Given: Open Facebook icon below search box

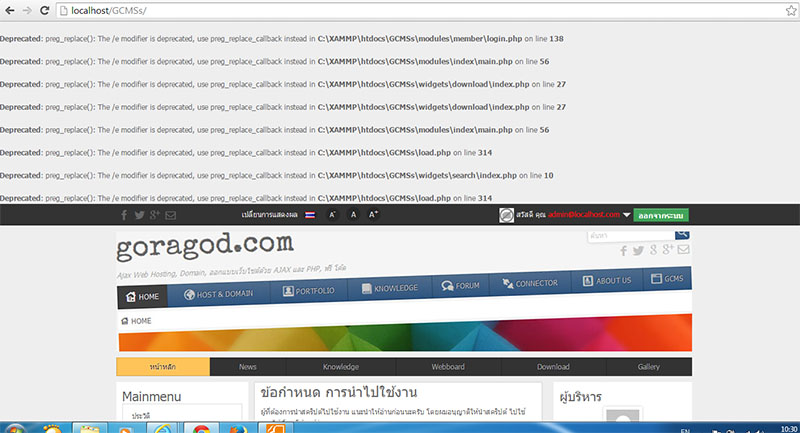Looking at the screenshot, I should tap(623, 250).
